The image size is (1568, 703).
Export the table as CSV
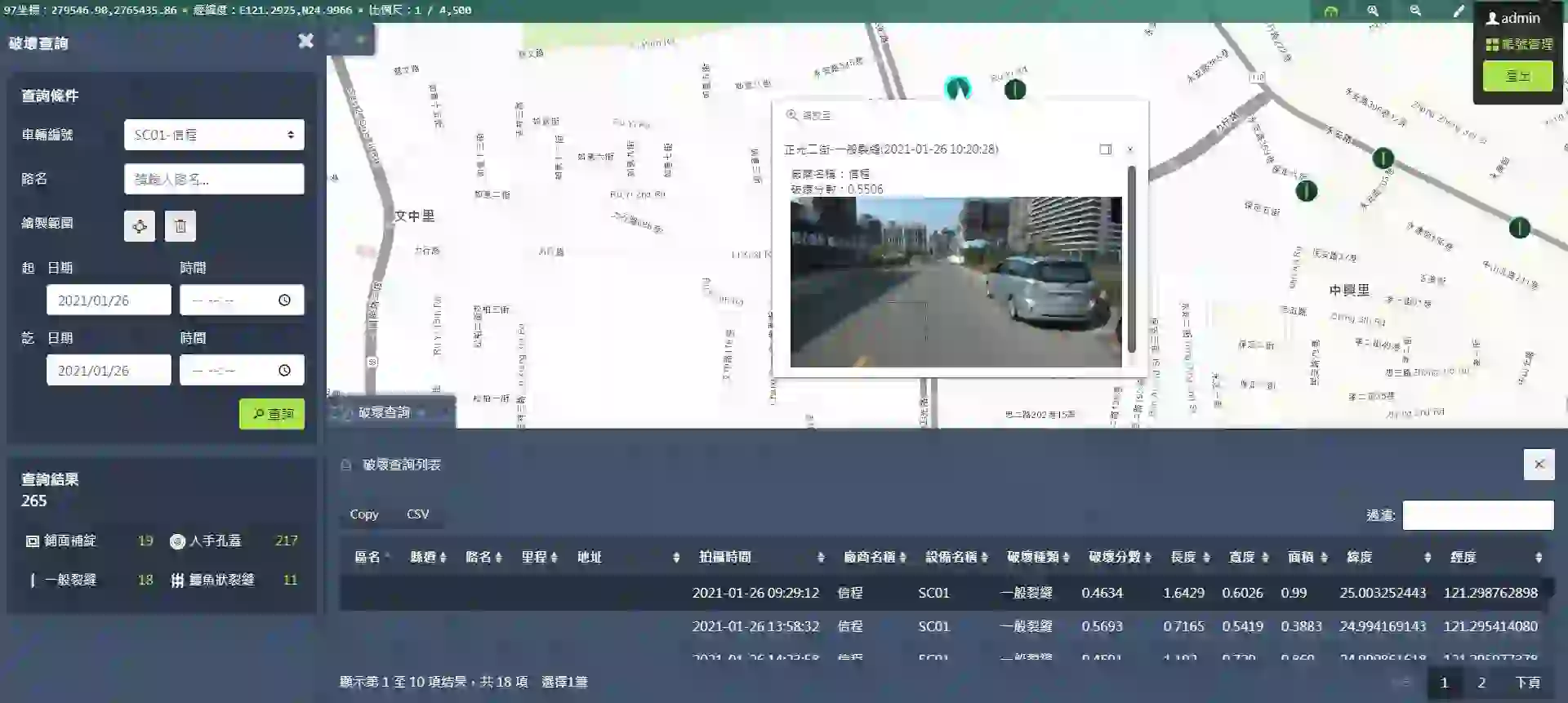417,514
